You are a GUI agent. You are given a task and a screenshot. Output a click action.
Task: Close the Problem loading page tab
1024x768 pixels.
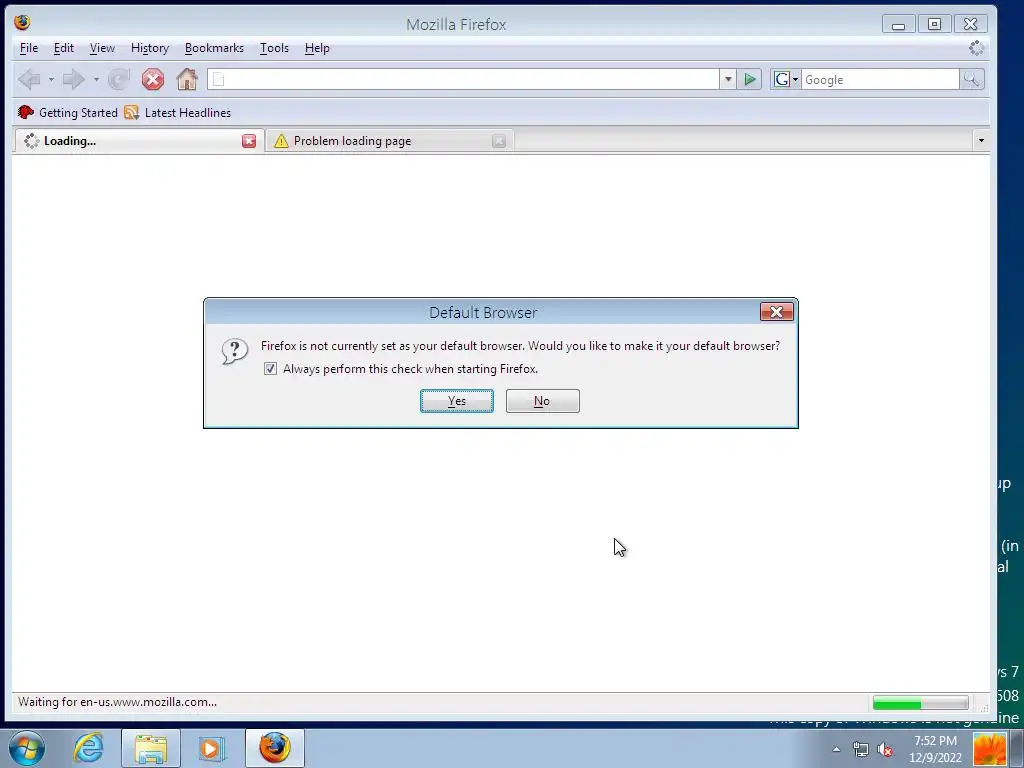(498, 141)
